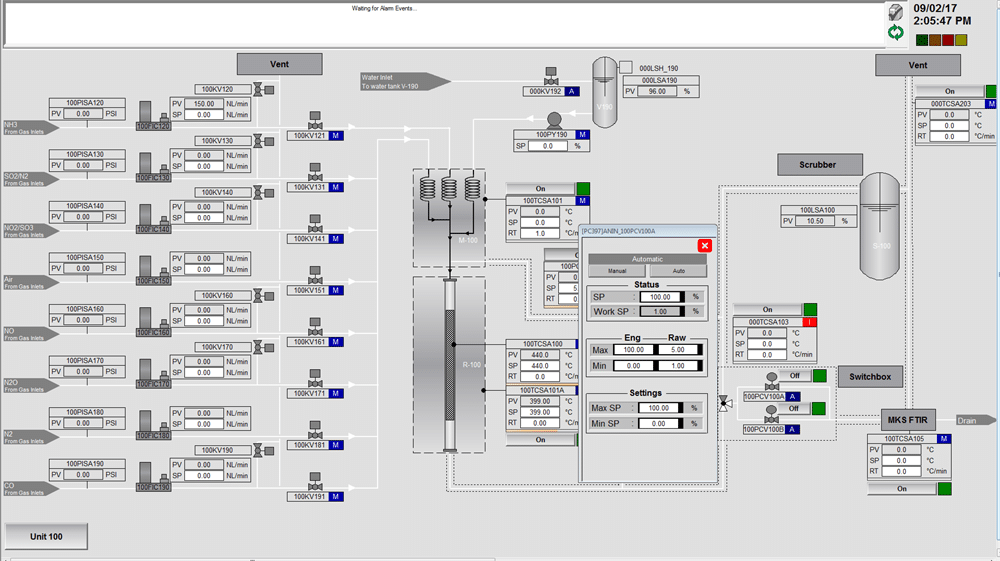1000x561 pixels.
Task: Click the yellow status swatch
Action: click(961, 40)
